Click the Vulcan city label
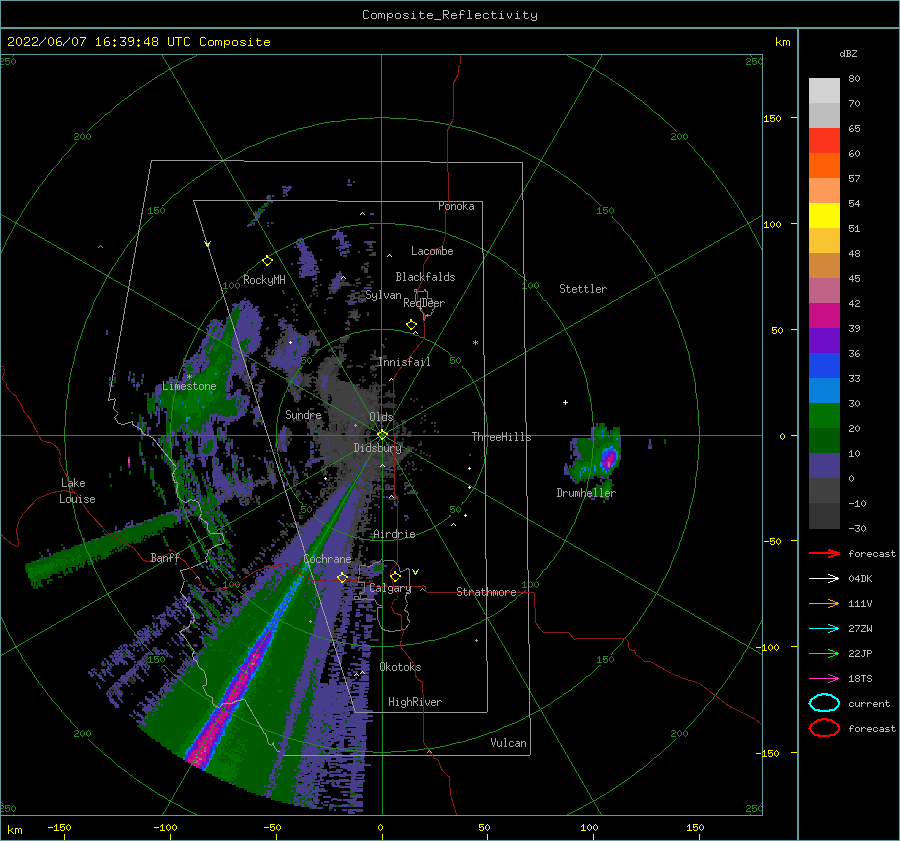This screenshot has width=900, height=841. (x=509, y=742)
